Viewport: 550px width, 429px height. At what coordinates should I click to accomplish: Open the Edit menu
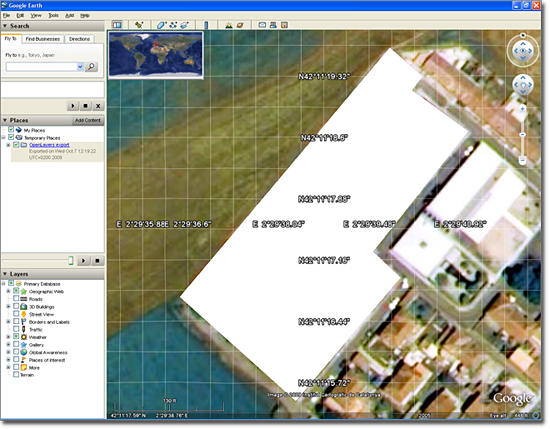point(20,15)
